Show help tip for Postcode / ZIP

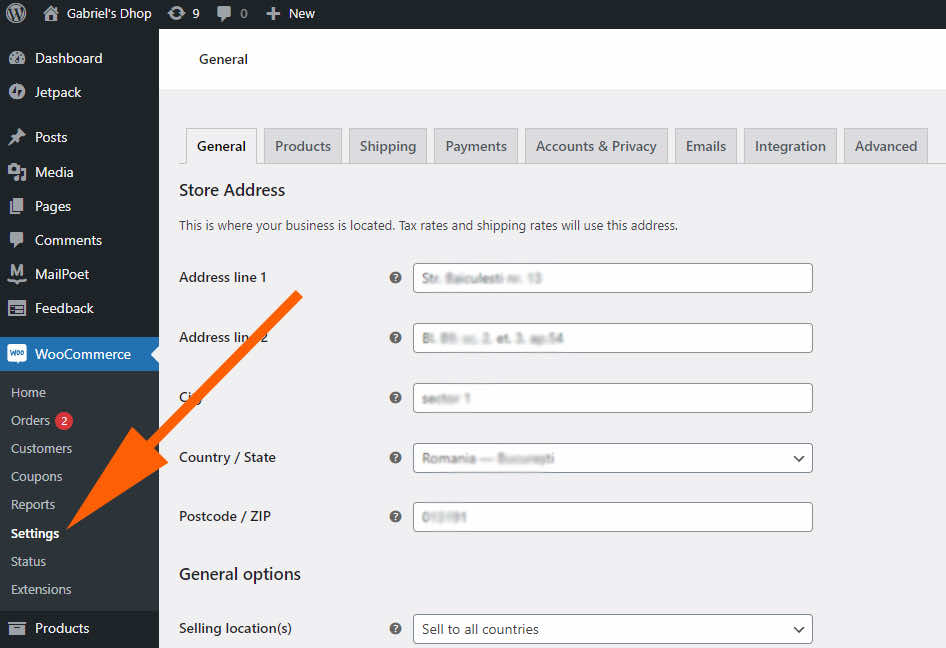(395, 516)
